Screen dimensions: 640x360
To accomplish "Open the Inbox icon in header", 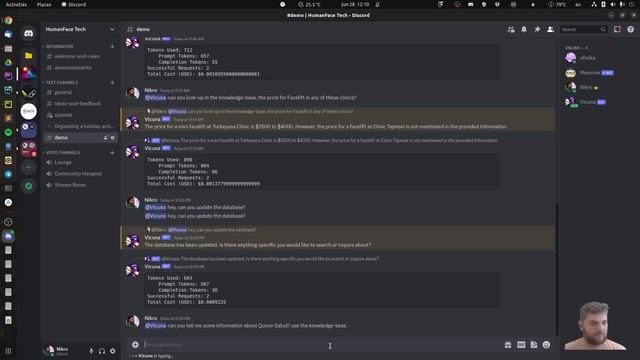I will [617, 29].
